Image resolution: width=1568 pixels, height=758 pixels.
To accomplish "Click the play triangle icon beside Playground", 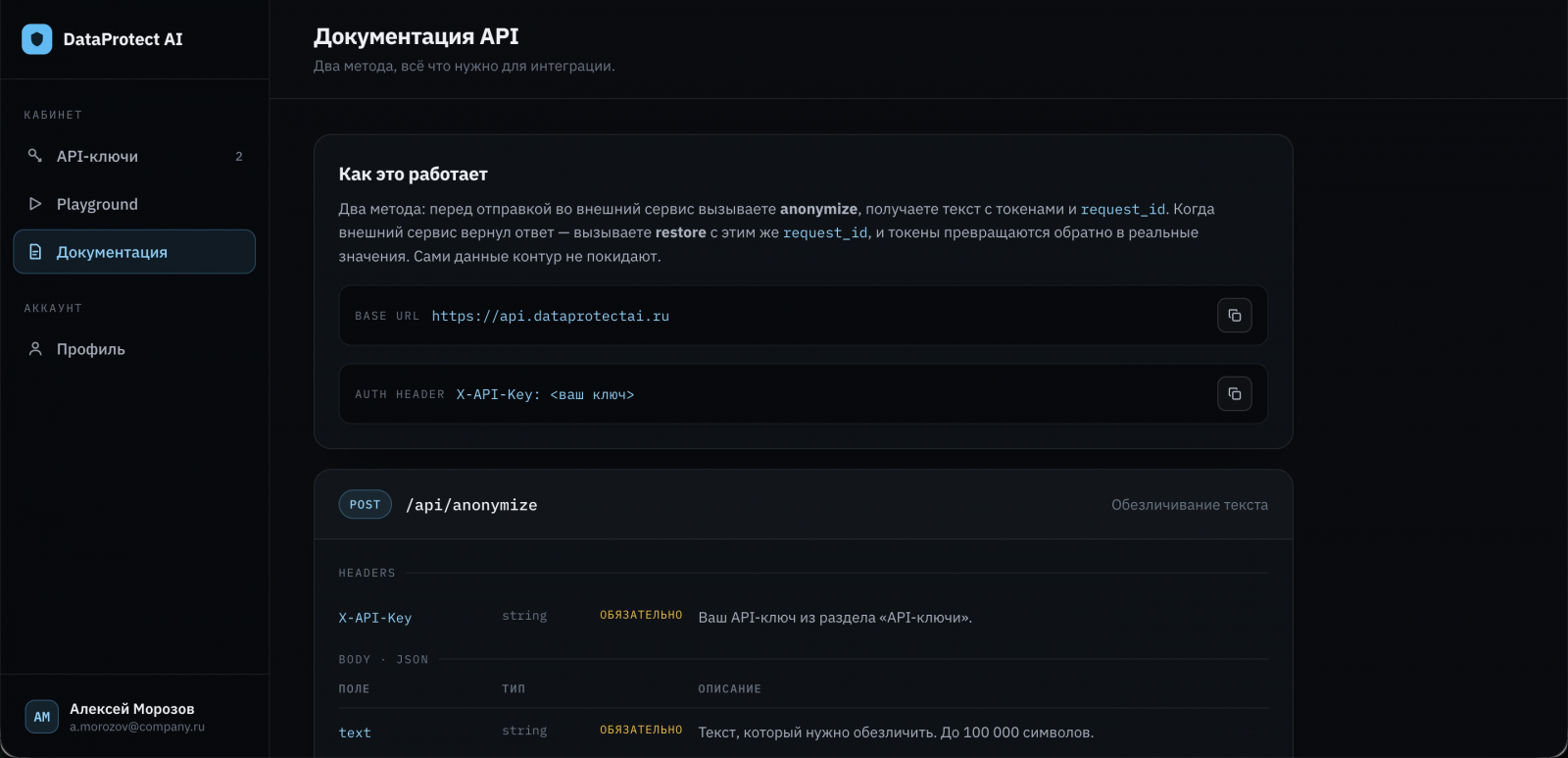I will click(35, 204).
